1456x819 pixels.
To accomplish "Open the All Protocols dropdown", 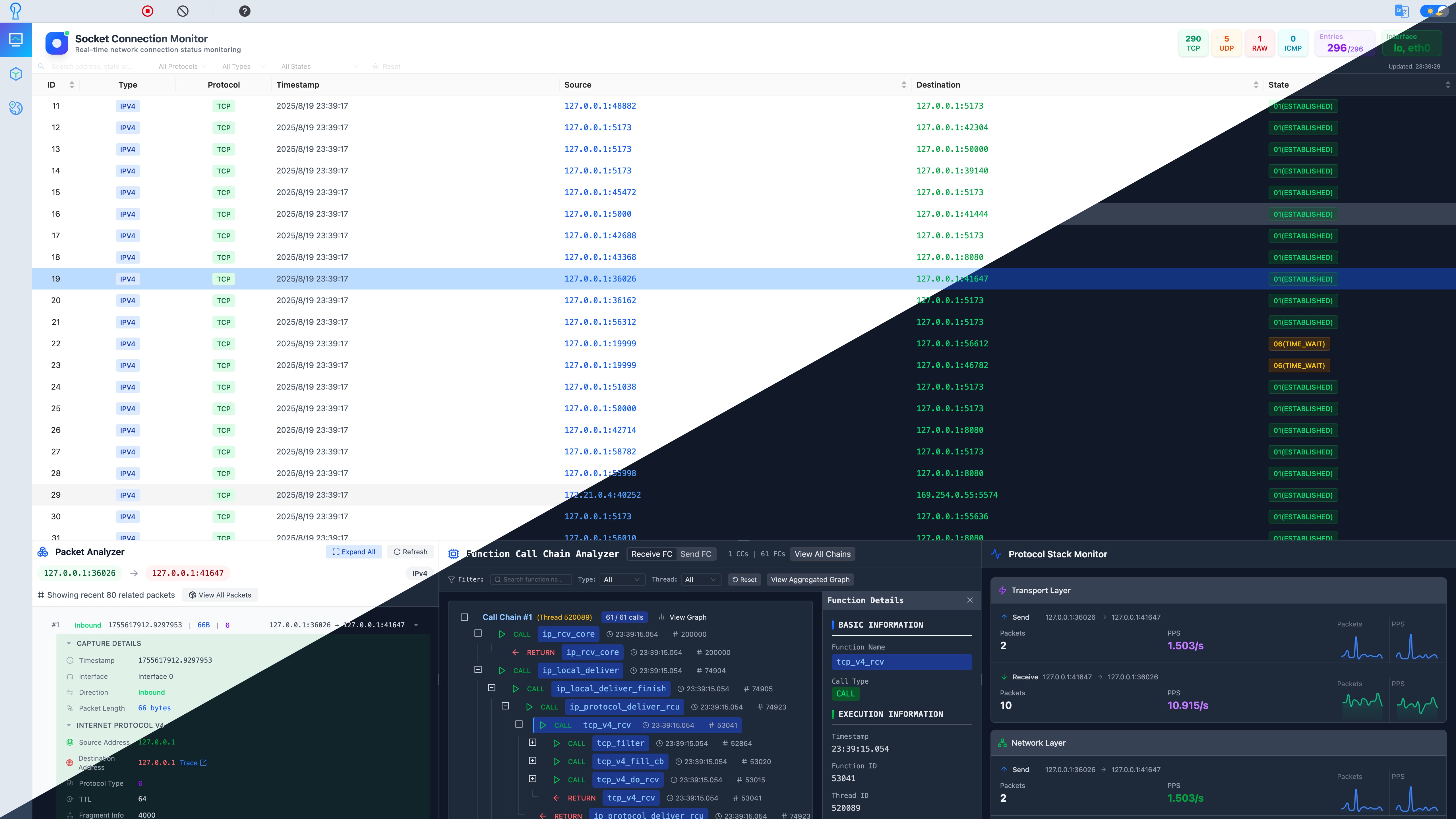I will [182, 66].
